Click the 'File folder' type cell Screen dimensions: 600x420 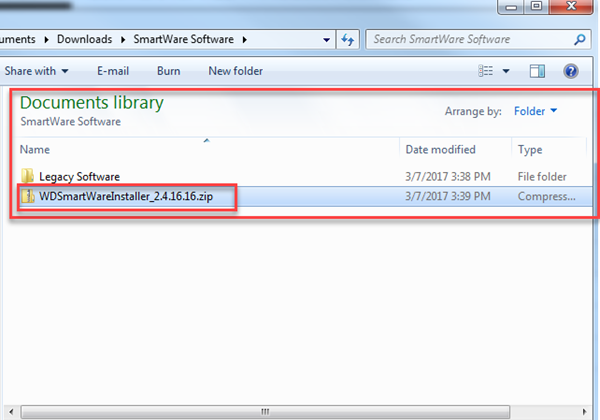pos(542,176)
